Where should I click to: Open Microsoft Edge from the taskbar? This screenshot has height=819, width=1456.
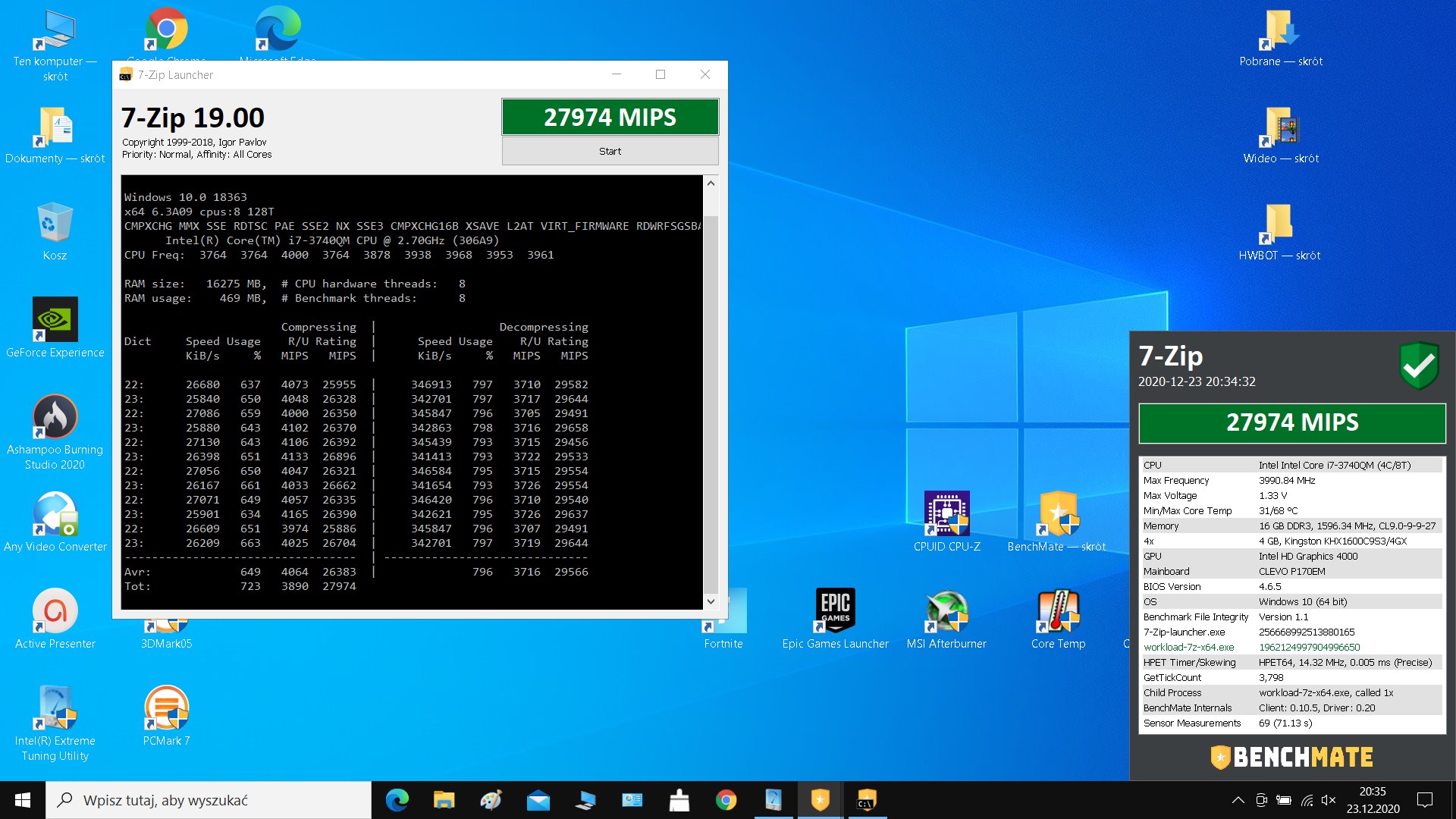pyautogui.click(x=397, y=800)
